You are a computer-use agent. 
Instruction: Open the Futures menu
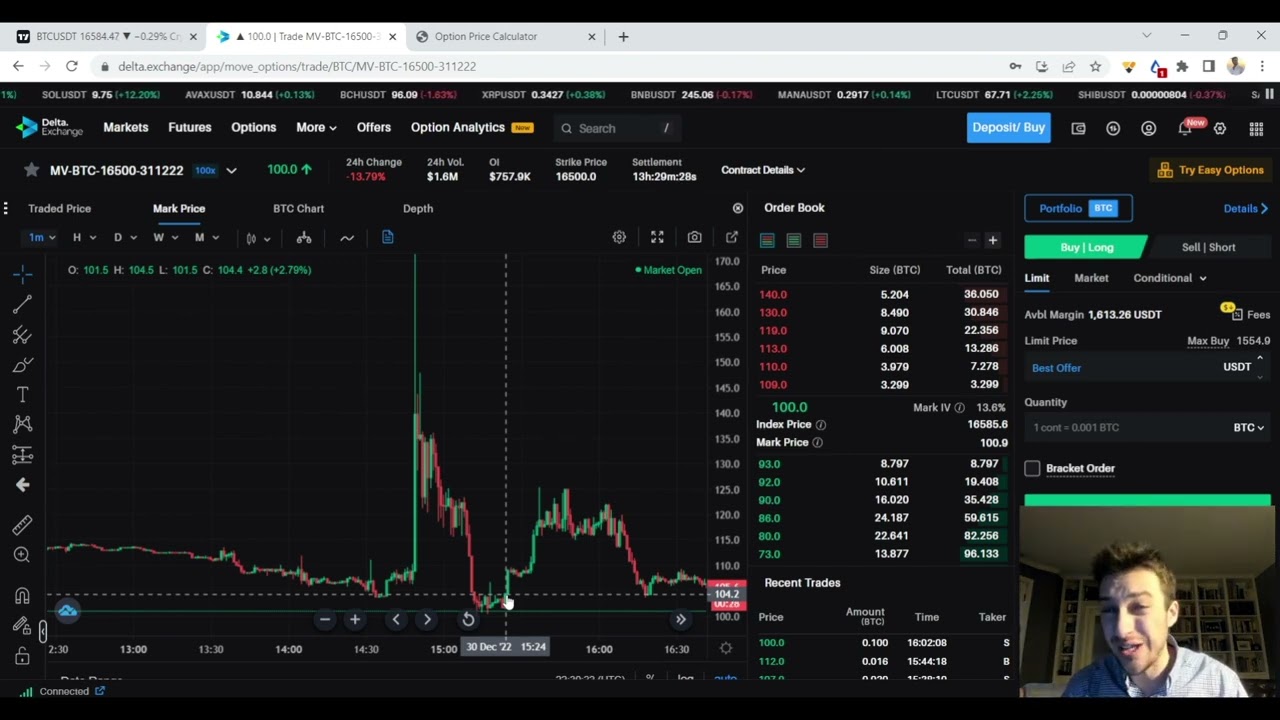[190, 128]
